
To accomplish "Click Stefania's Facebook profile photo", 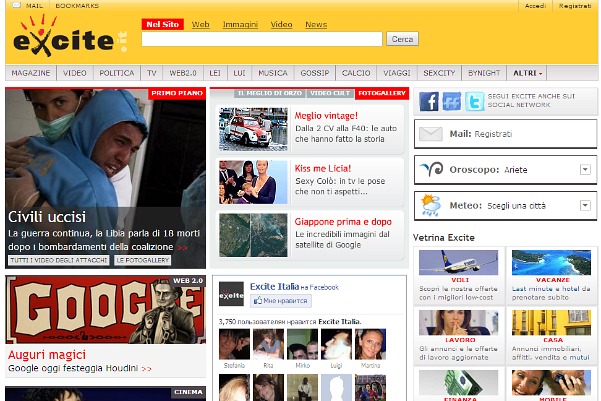I will [x=234, y=344].
